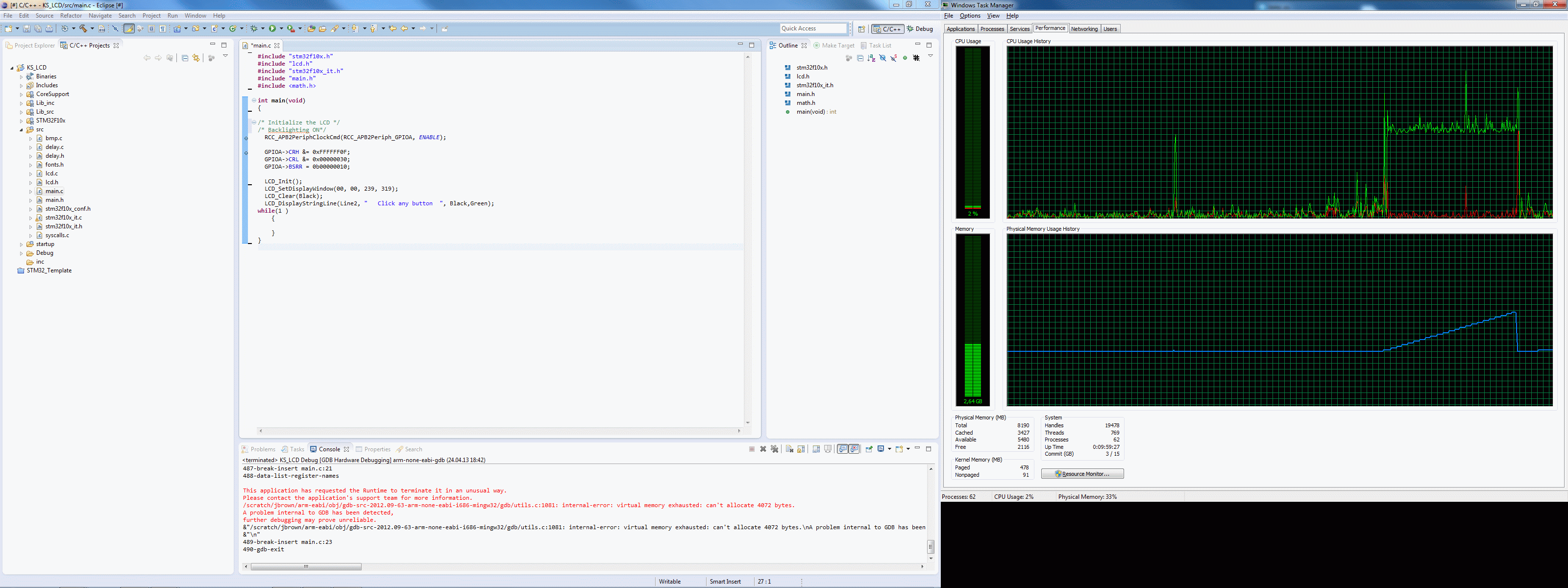Switch to the Problems tab
1568x588 pixels.
pyautogui.click(x=258, y=449)
